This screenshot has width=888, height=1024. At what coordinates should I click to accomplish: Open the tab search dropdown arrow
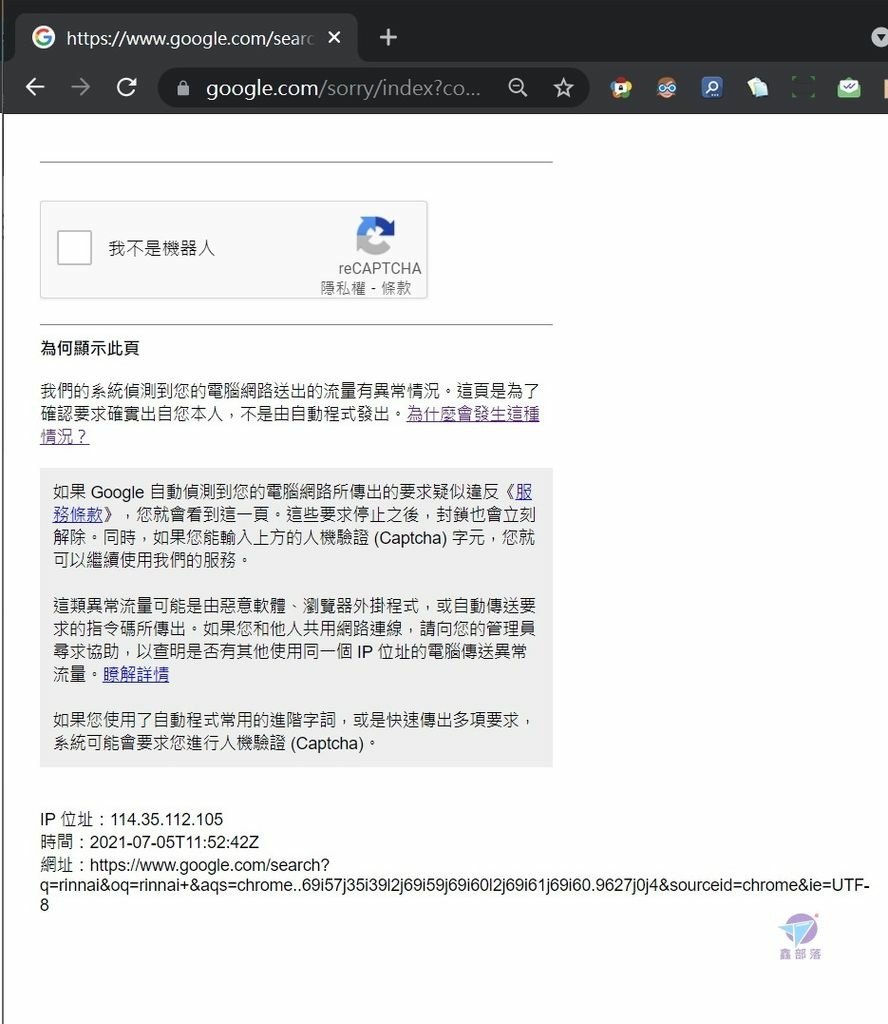[x=880, y=37]
